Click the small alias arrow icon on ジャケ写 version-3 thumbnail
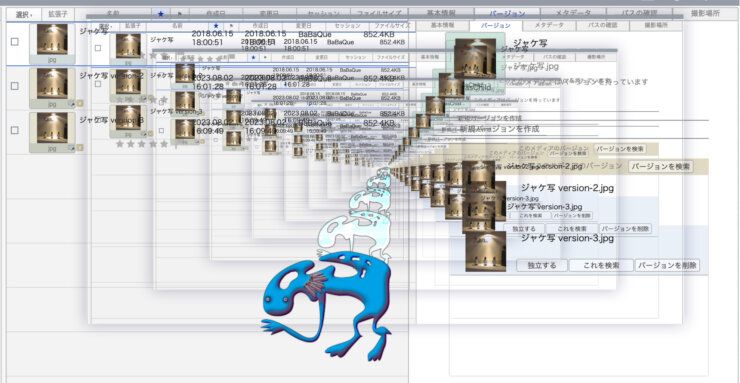 72,148
